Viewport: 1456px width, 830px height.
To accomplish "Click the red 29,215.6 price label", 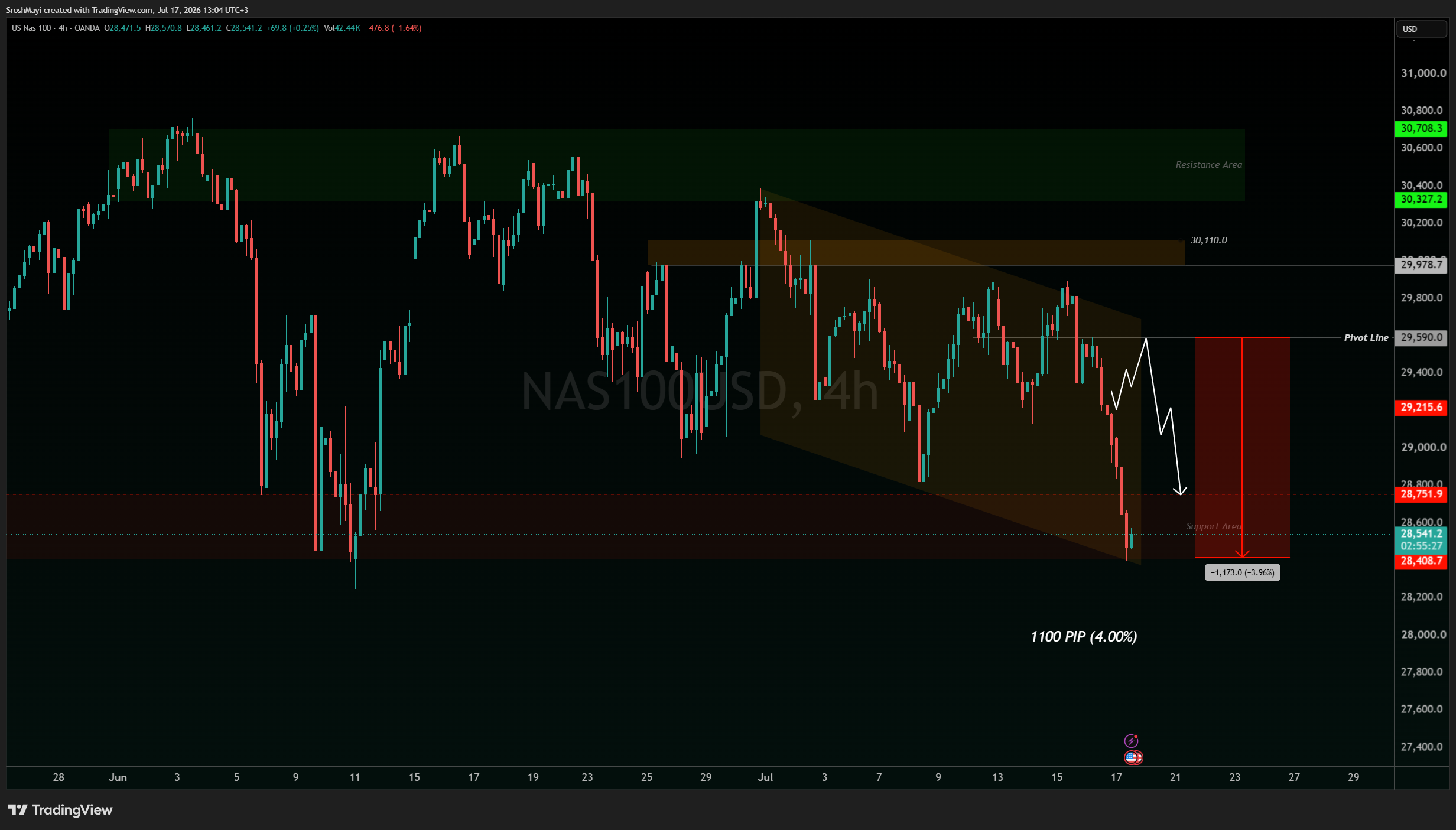I will tap(1421, 408).
